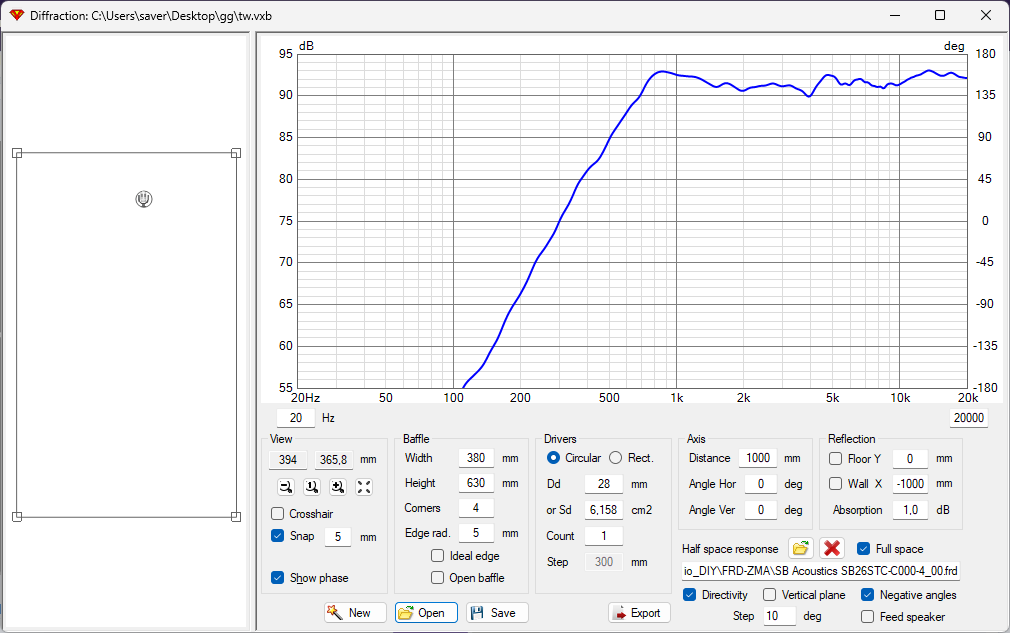Viewport: 1010px width, 633px height.
Task: Click the Diffraction app icon in title bar
Action: click(16, 15)
